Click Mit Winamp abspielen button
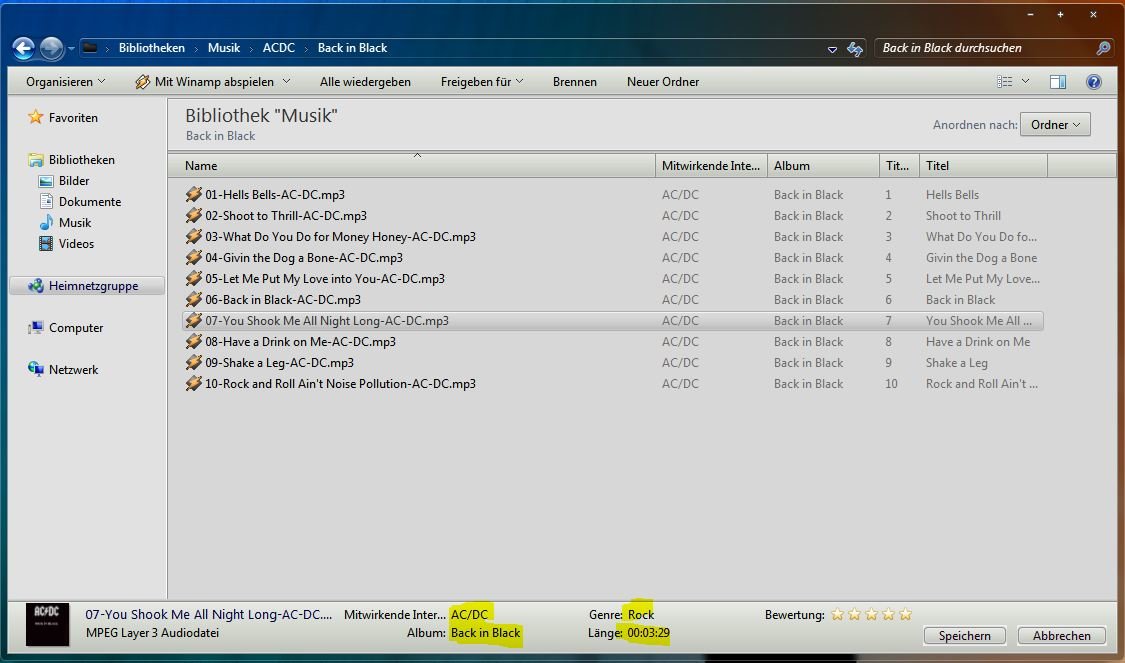1125x663 pixels. (204, 82)
